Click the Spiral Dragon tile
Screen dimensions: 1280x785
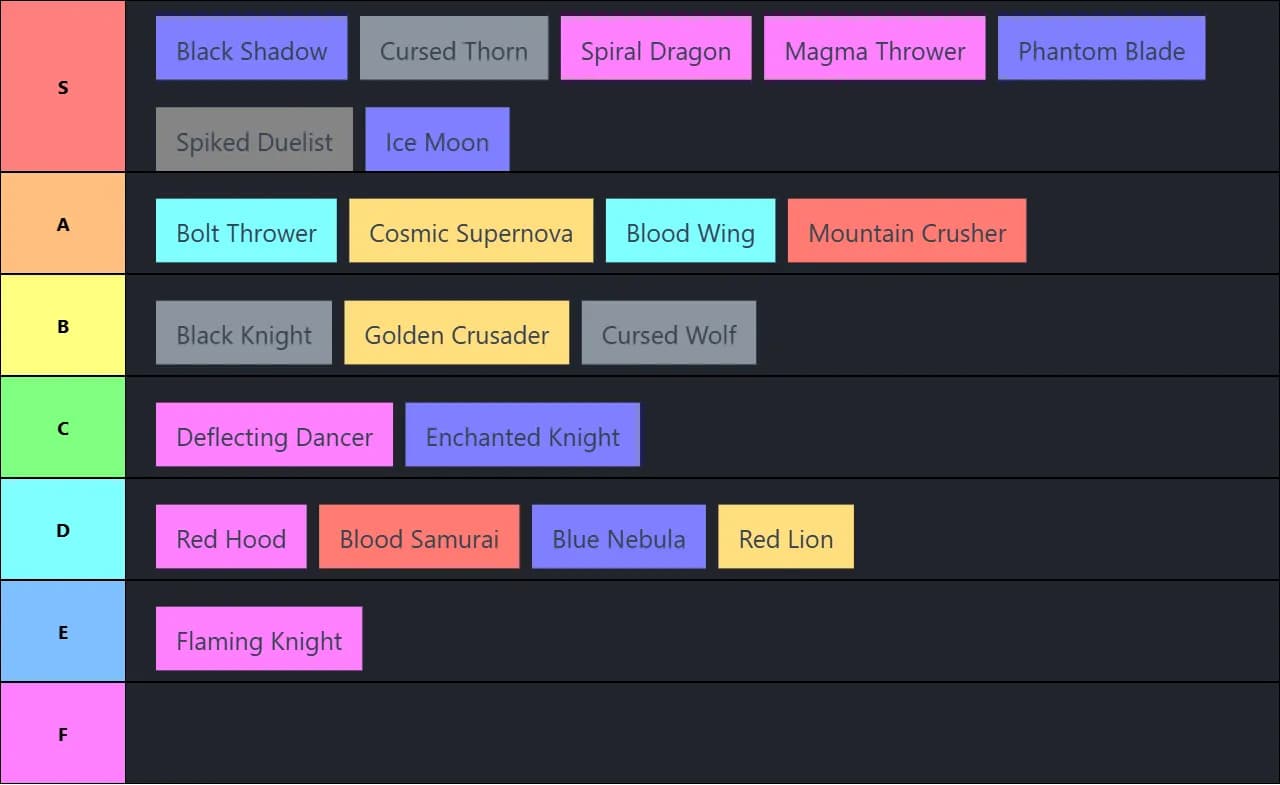(656, 48)
